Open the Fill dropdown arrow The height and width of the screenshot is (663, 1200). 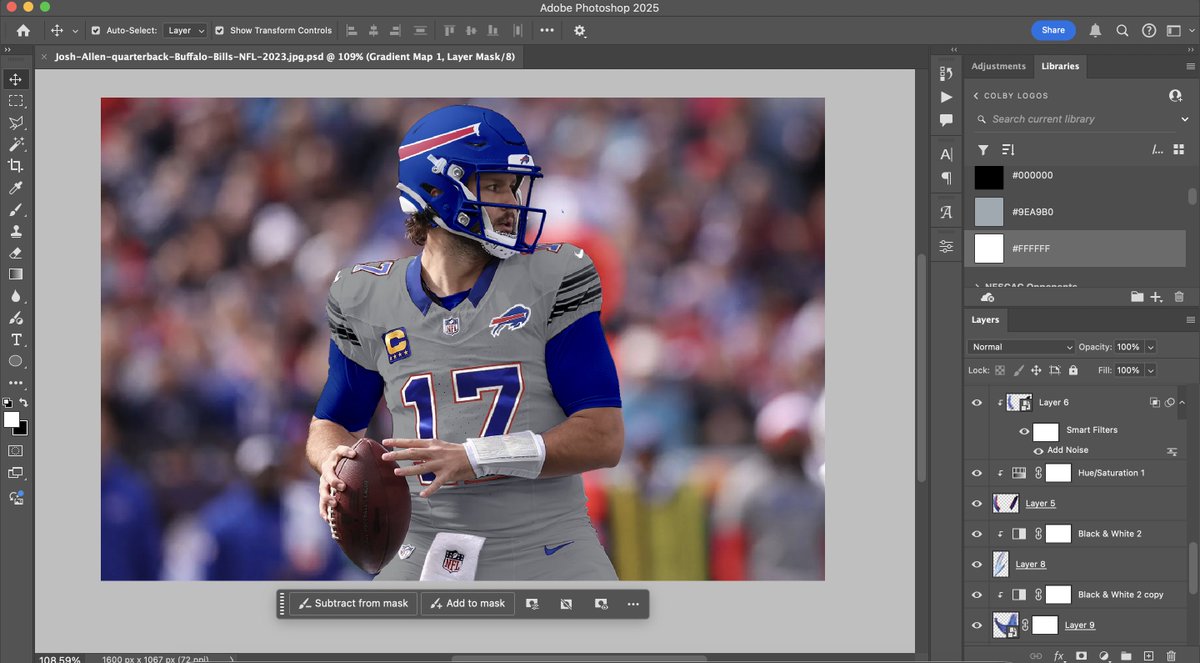(1150, 370)
